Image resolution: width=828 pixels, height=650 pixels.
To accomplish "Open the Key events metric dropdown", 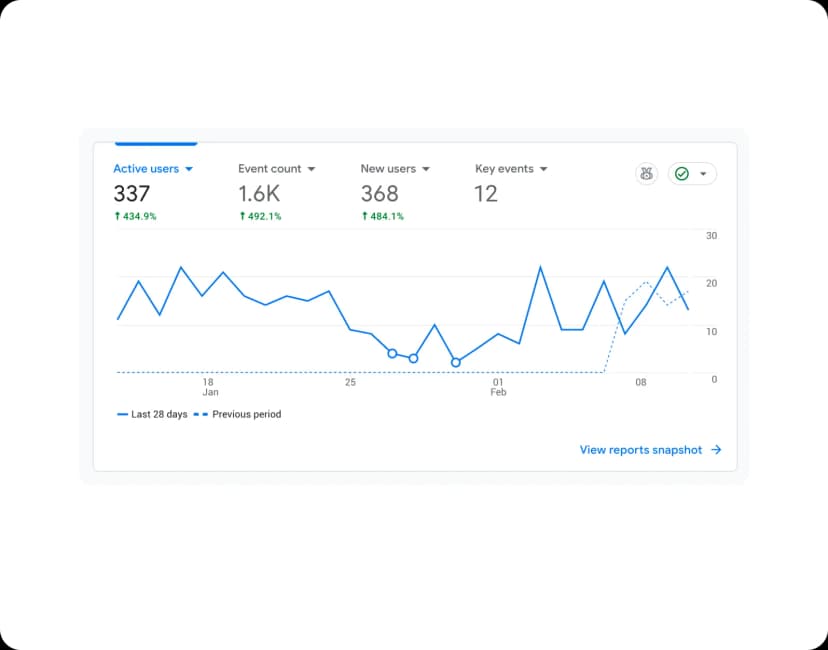I will [544, 170].
